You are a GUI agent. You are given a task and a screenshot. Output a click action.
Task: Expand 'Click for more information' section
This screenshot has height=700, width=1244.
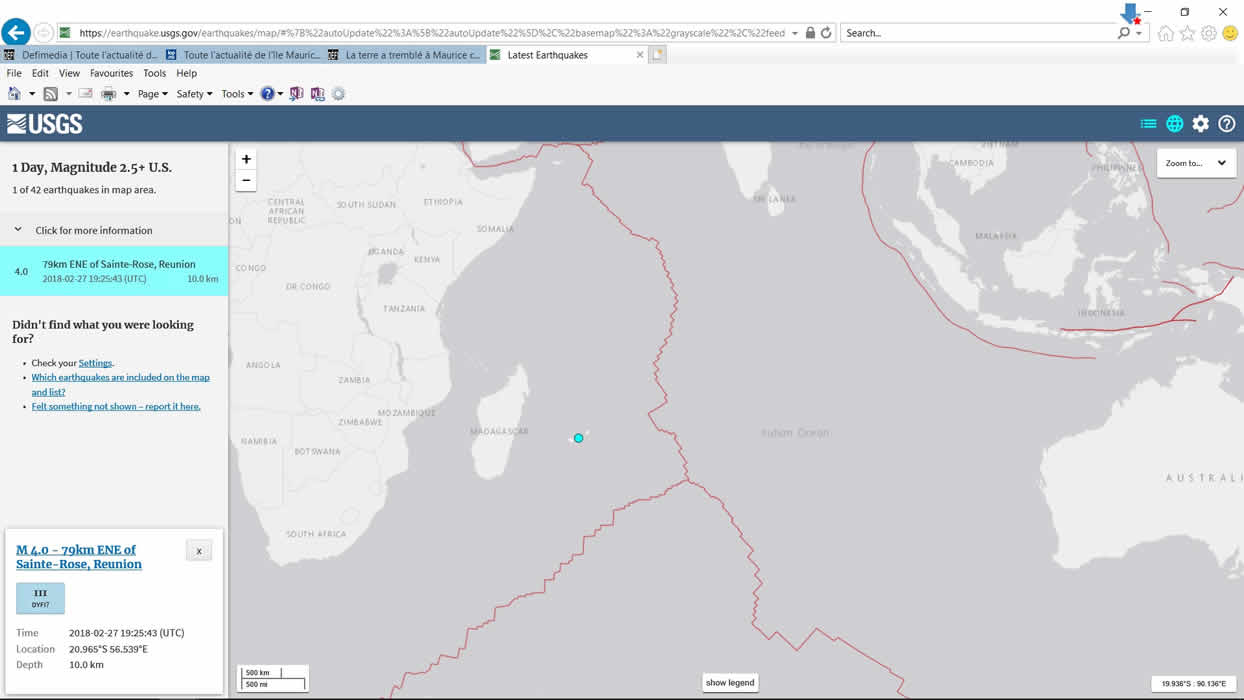tap(93, 230)
